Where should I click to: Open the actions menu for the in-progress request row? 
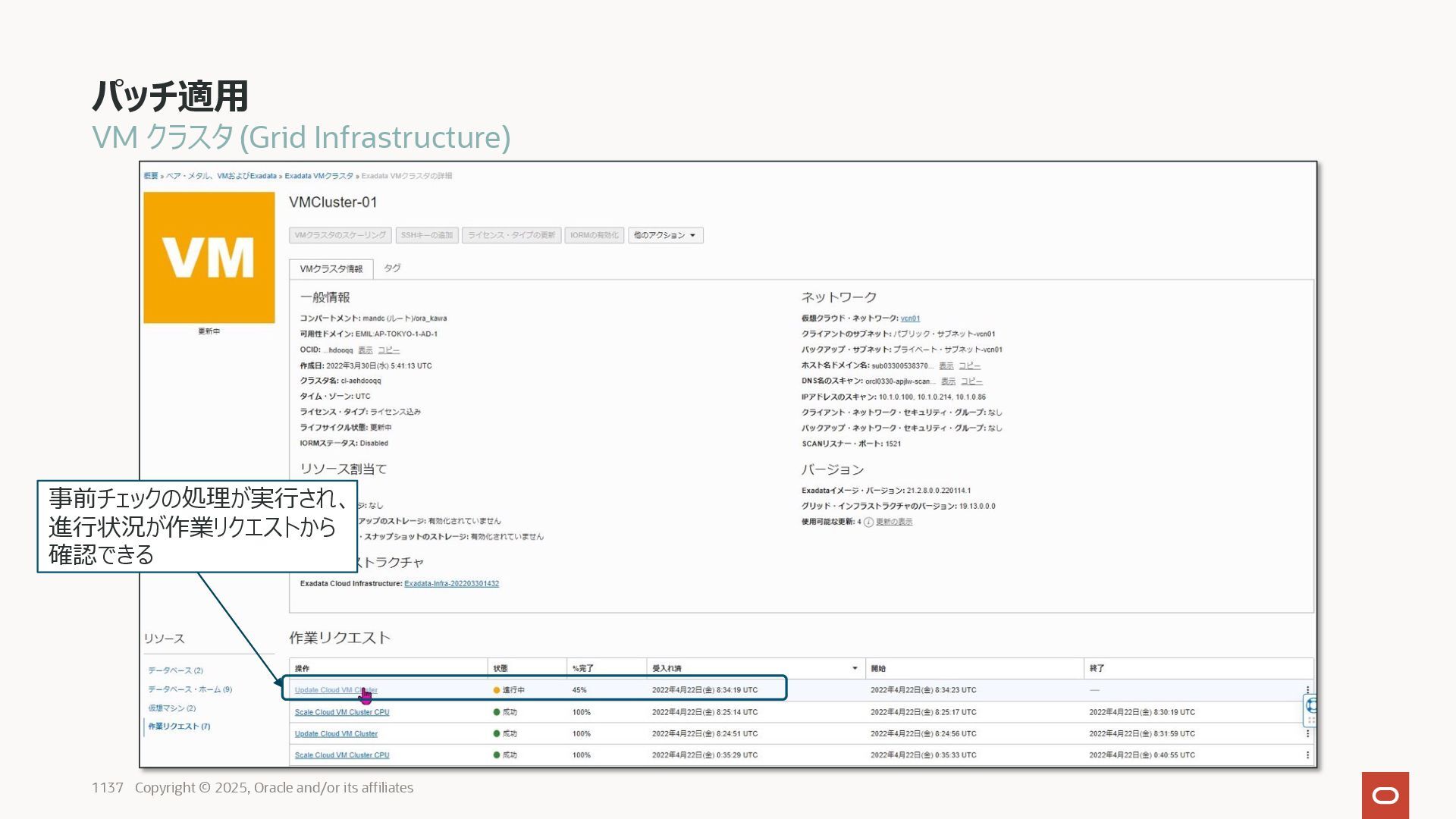click(1307, 689)
